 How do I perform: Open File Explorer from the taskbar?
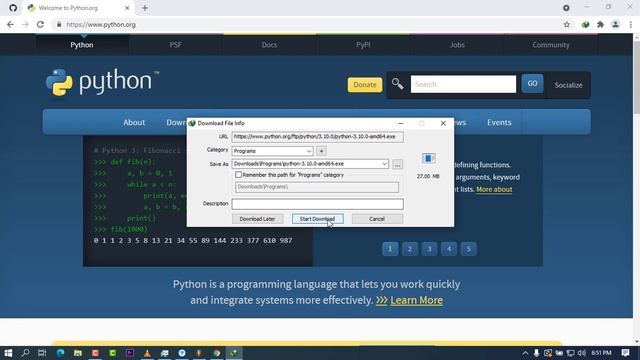(78, 353)
